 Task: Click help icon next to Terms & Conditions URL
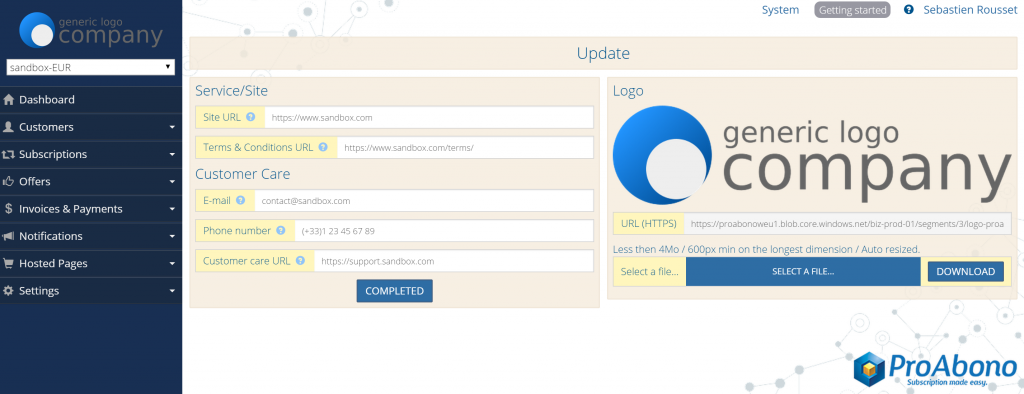tap(323, 148)
